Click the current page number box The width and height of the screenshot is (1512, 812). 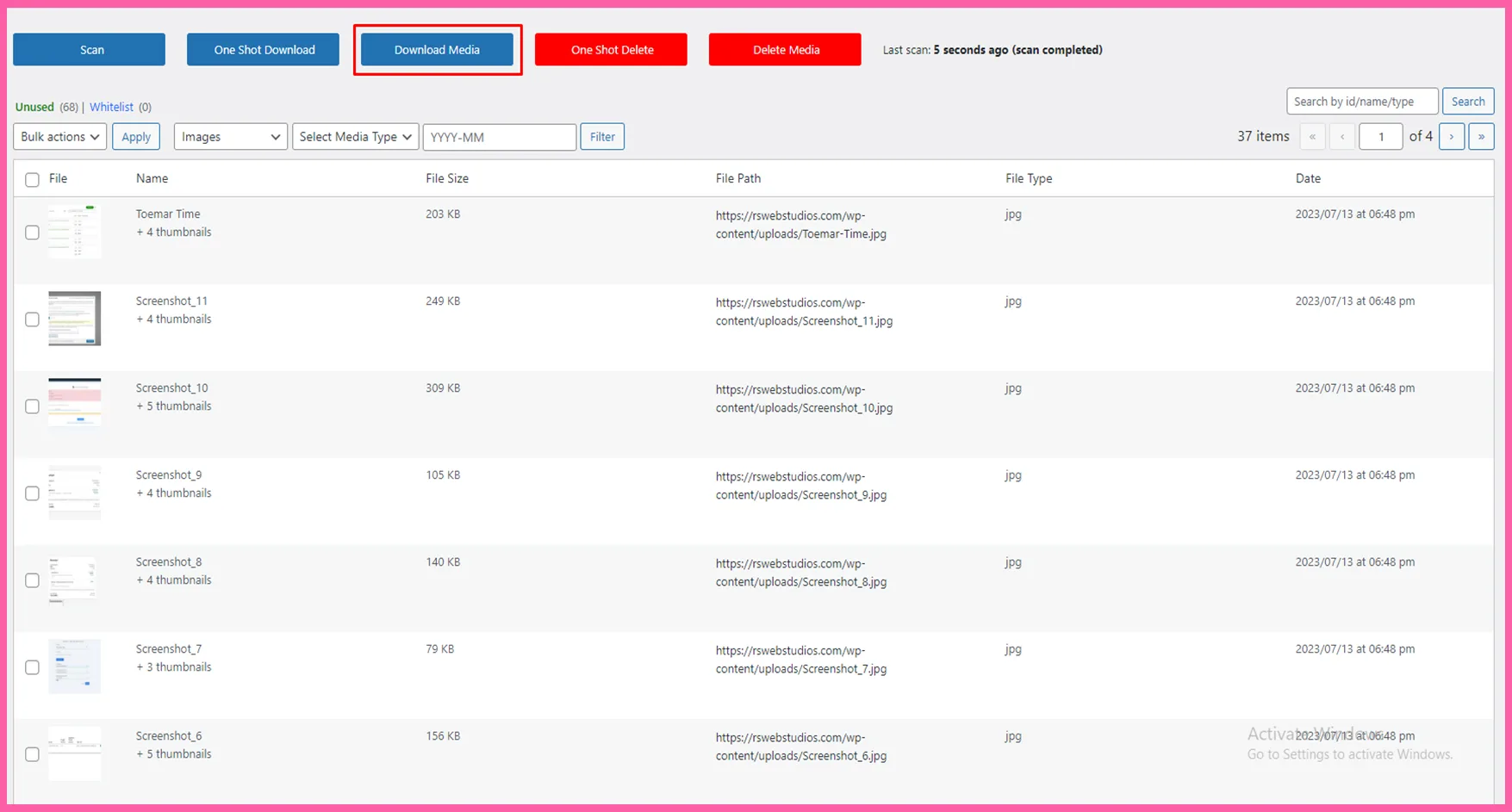click(x=1380, y=137)
